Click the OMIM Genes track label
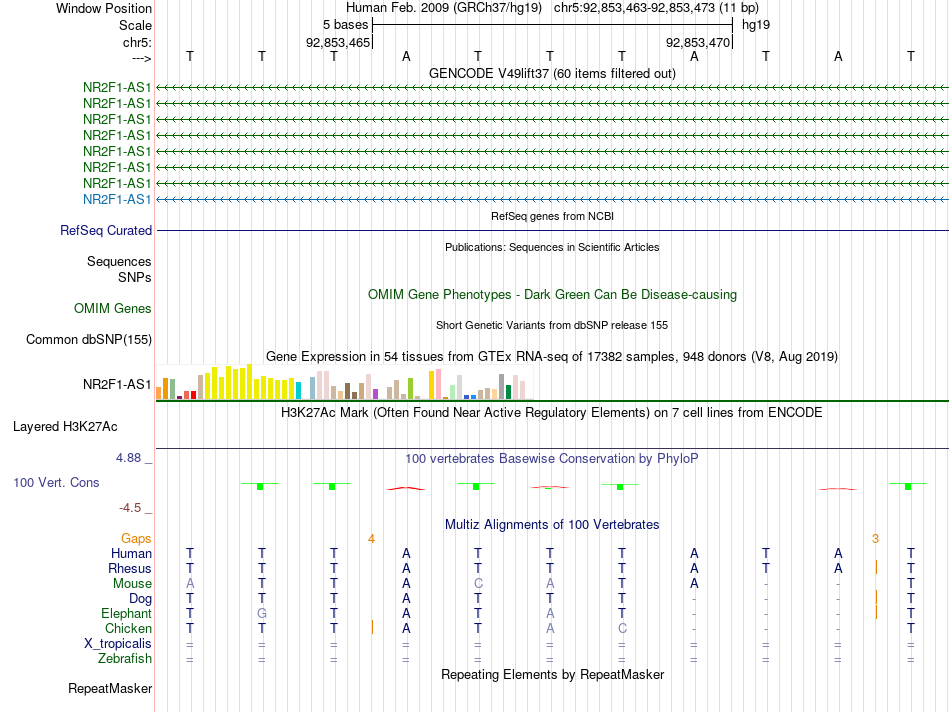This screenshot has width=950, height=712. (113, 308)
